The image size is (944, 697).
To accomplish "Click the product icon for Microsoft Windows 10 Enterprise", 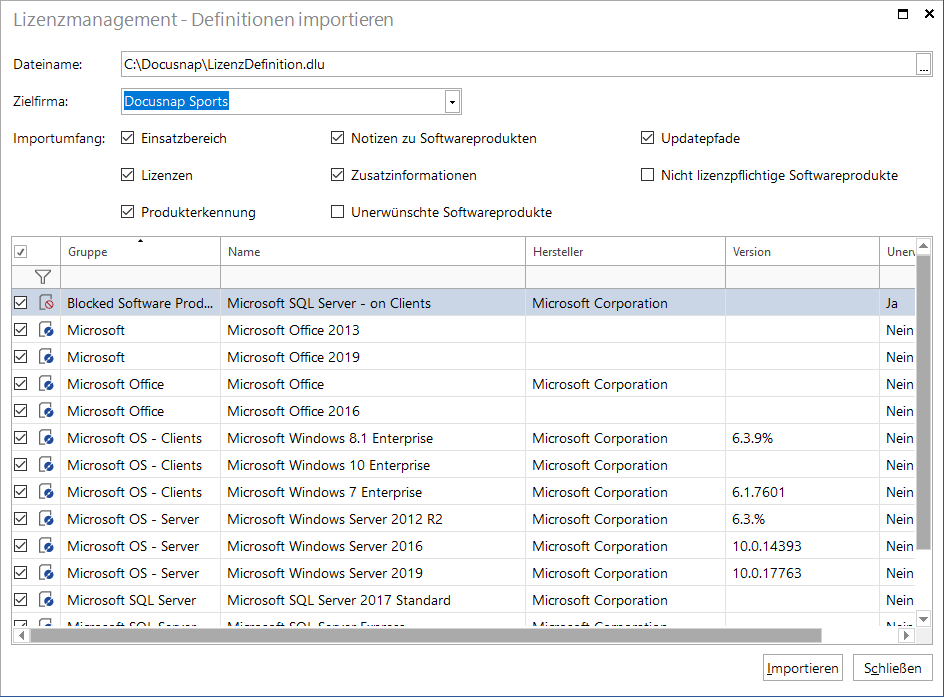I will click(x=46, y=465).
